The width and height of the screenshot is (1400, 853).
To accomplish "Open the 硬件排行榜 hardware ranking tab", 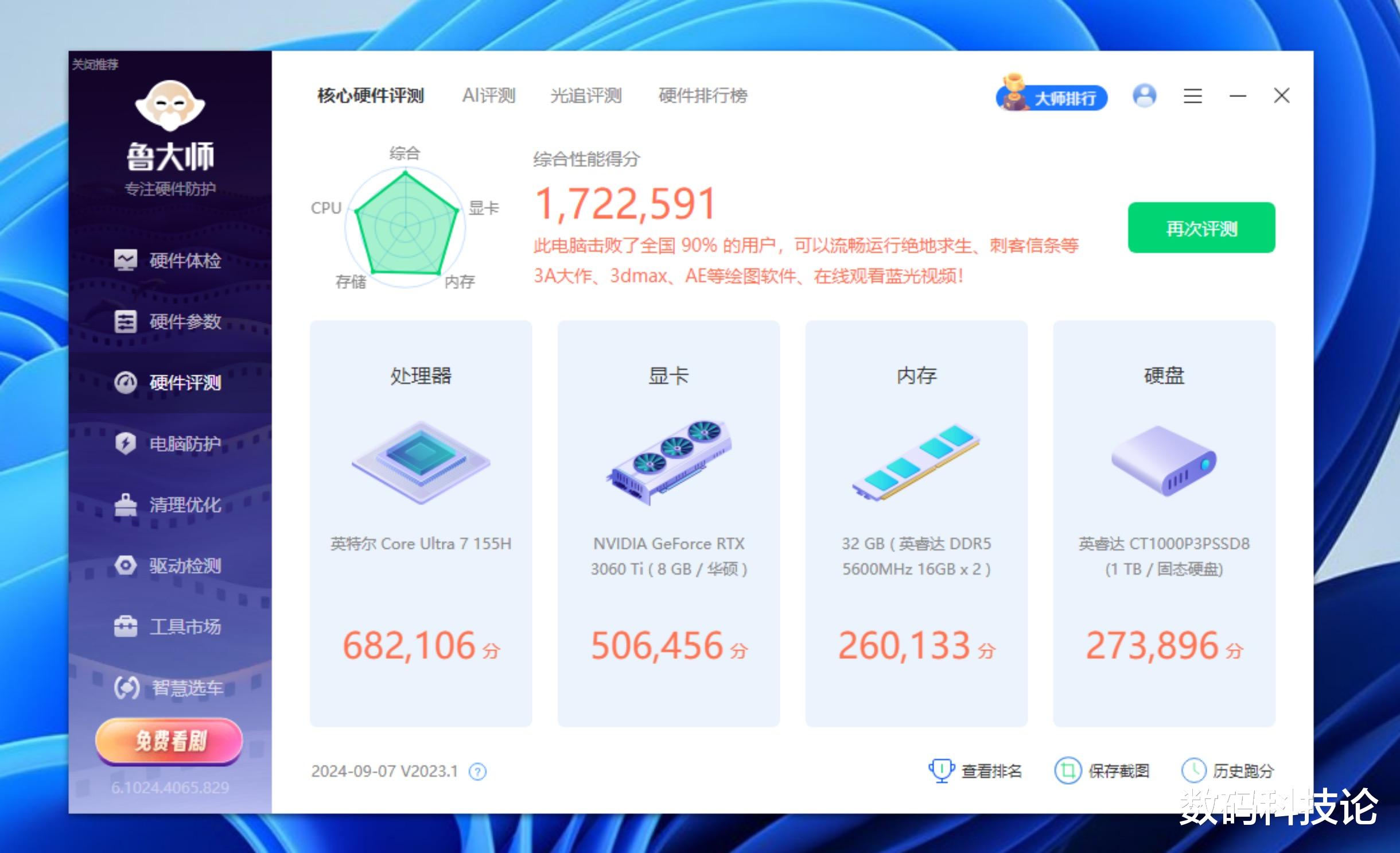I will 703,95.
